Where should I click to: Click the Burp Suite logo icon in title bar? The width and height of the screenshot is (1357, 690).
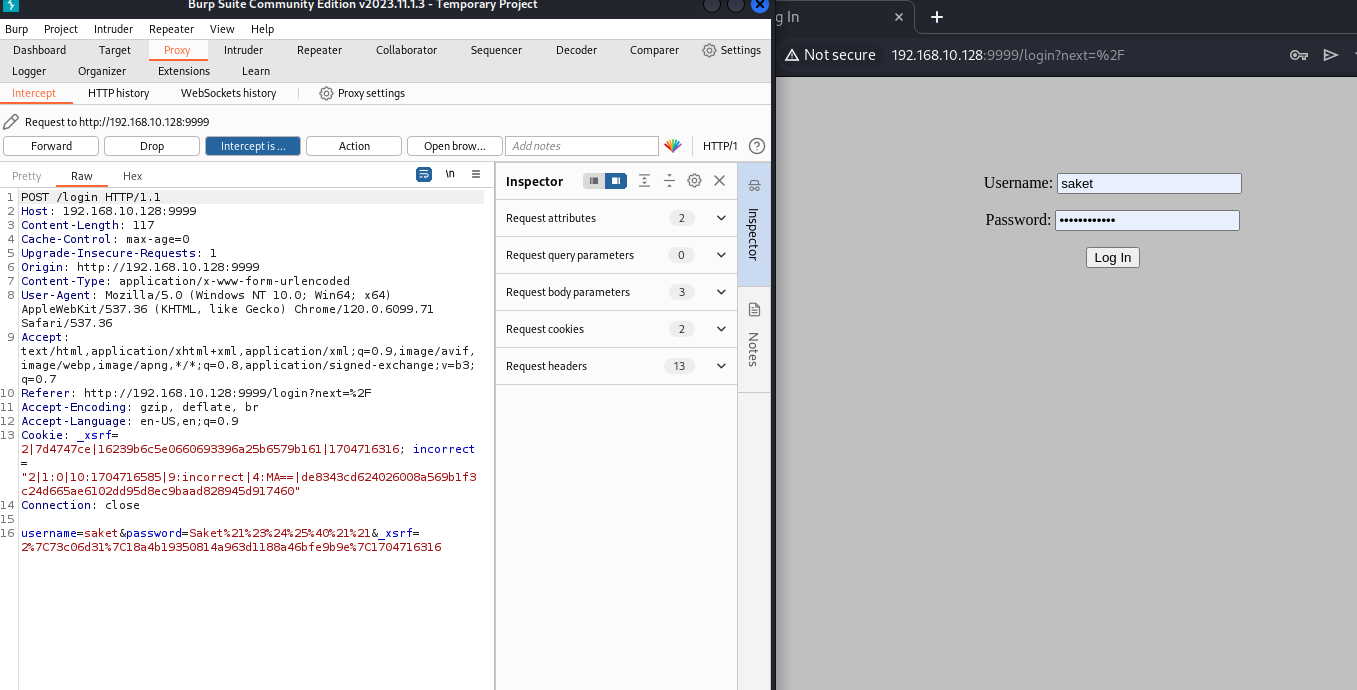point(10,5)
